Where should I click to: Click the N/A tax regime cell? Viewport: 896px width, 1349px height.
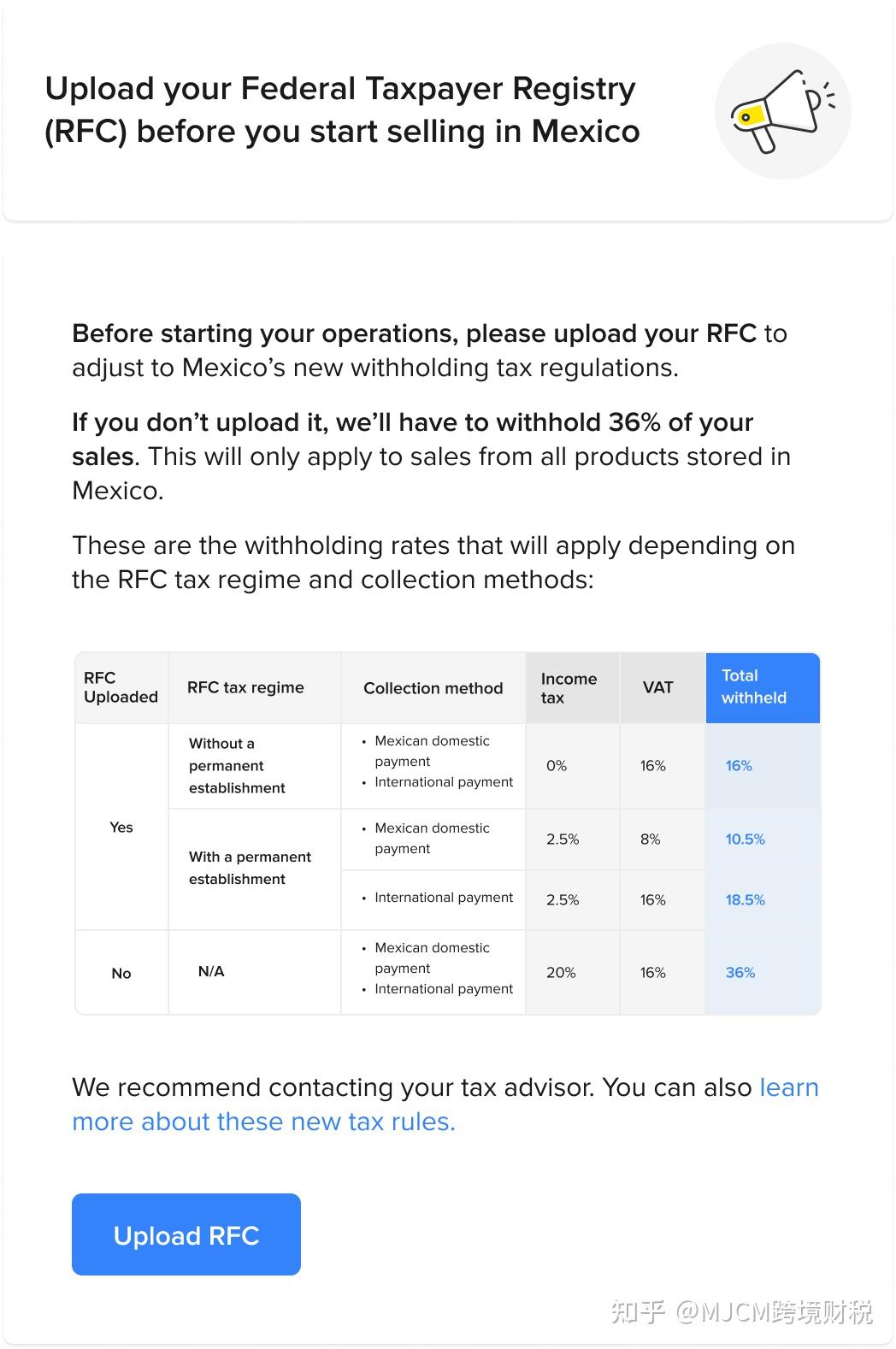tap(210, 972)
